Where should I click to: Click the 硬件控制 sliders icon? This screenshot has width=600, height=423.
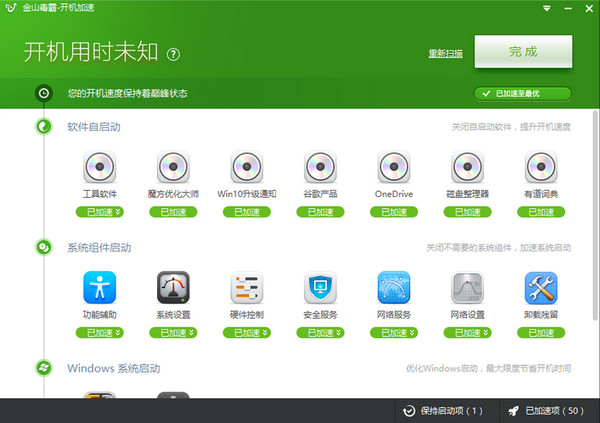pyautogui.click(x=247, y=287)
